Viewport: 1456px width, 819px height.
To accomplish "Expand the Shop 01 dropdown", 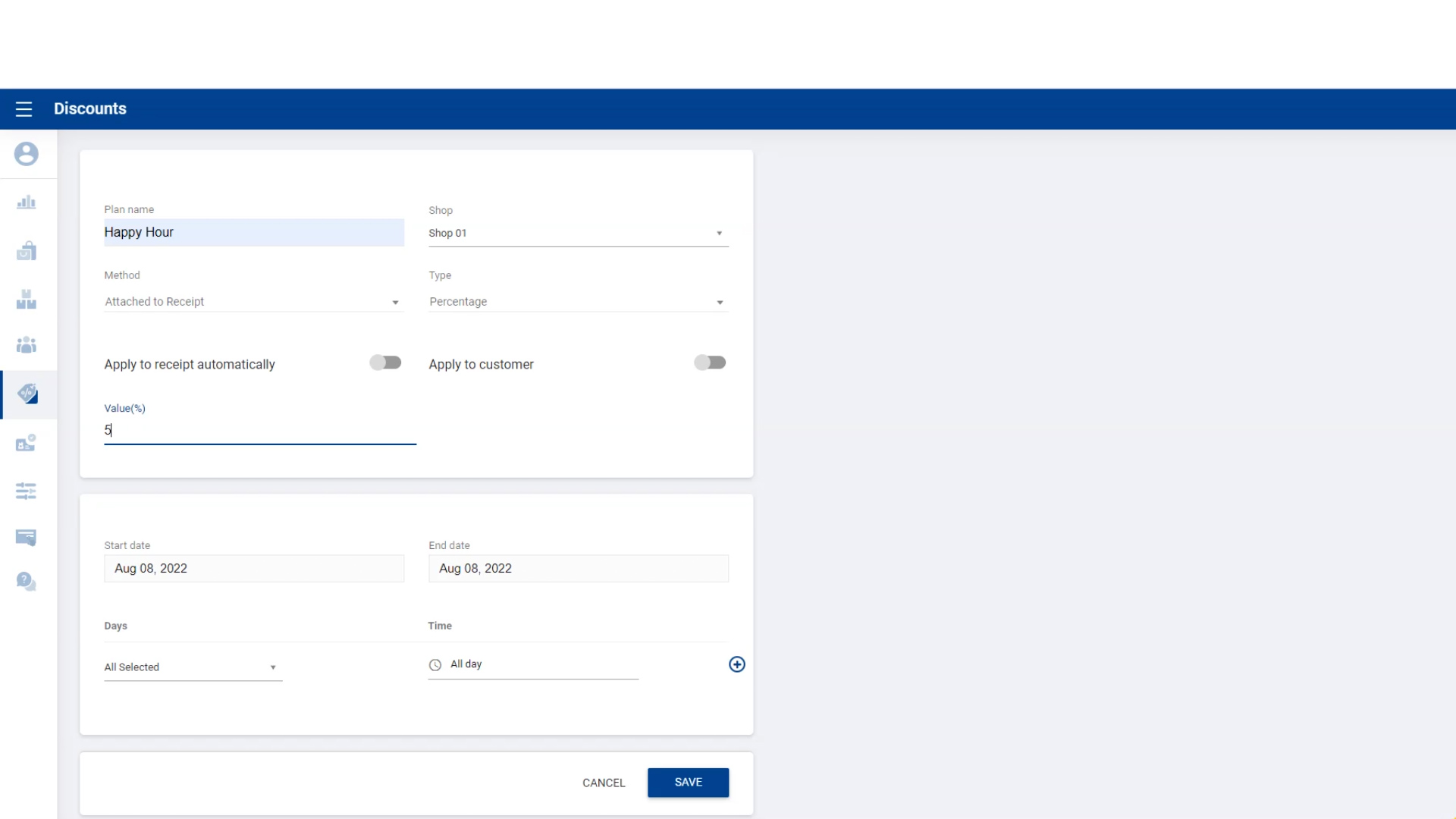I will click(578, 234).
